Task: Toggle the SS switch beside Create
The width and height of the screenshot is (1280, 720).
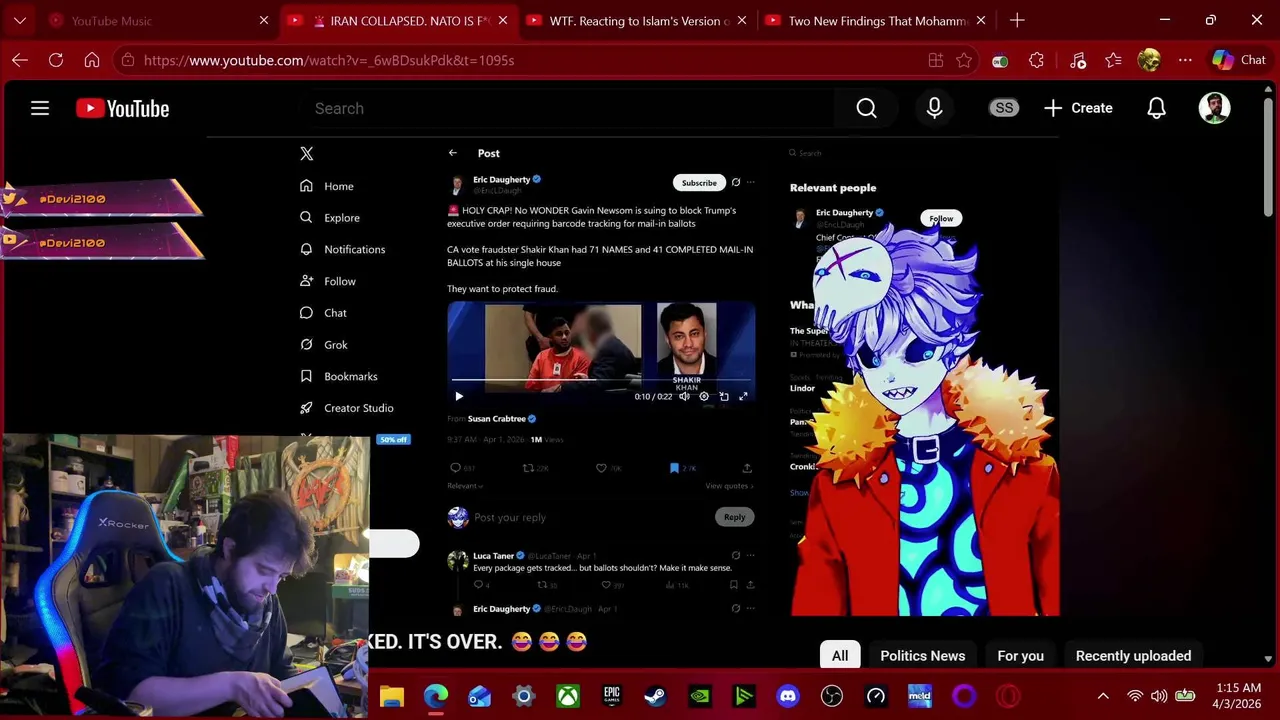Action: click(x=1004, y=108)
